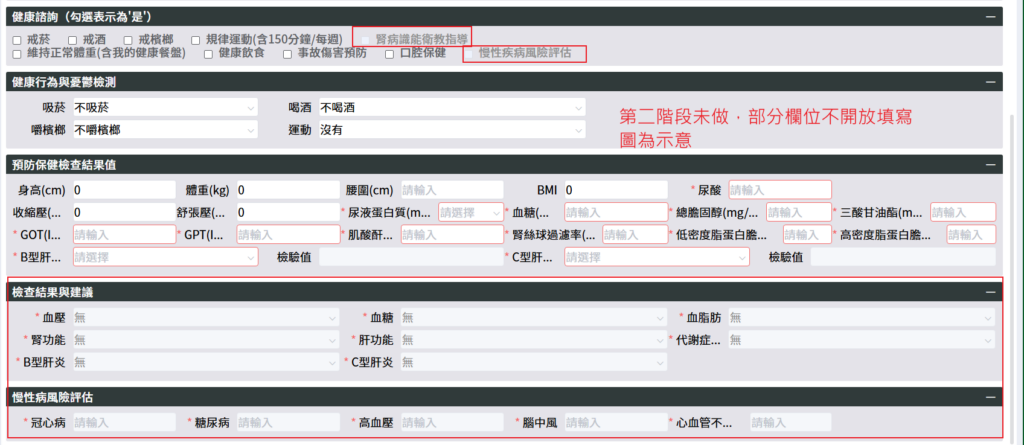
Task: Click the 身高(cm) input field
Action: point(122,189)
